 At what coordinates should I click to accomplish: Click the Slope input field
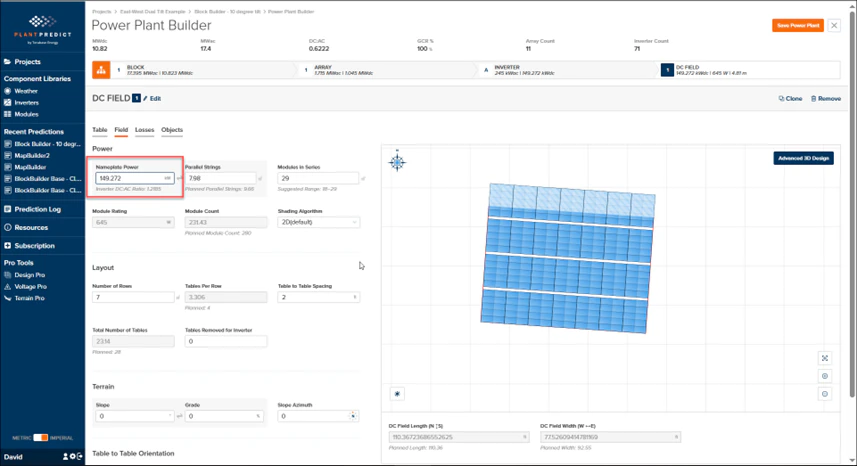point(134,416)
